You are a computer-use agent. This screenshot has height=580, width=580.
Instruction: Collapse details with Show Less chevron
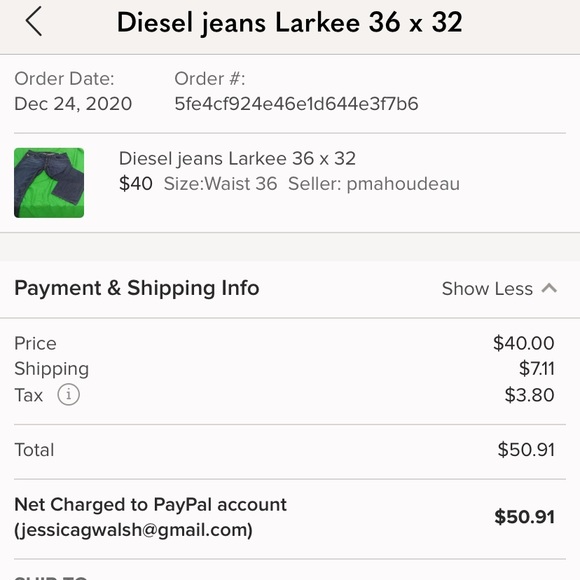[549, 288]
